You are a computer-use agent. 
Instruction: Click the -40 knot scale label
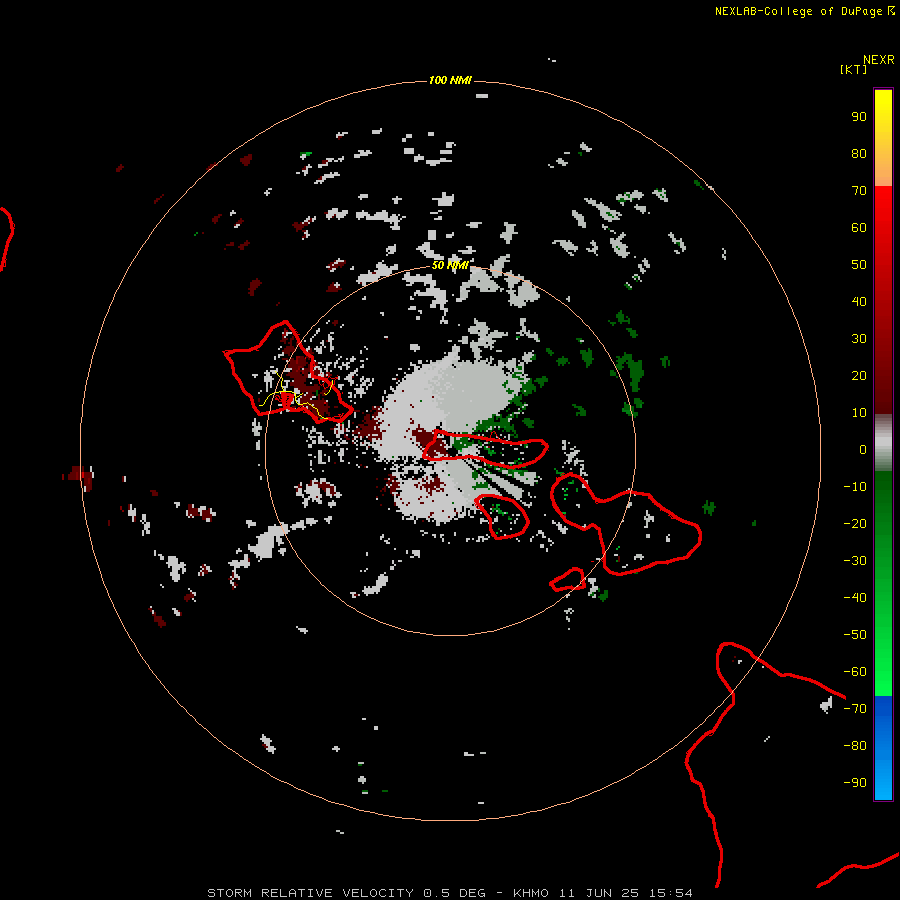[x=855, y=598]
